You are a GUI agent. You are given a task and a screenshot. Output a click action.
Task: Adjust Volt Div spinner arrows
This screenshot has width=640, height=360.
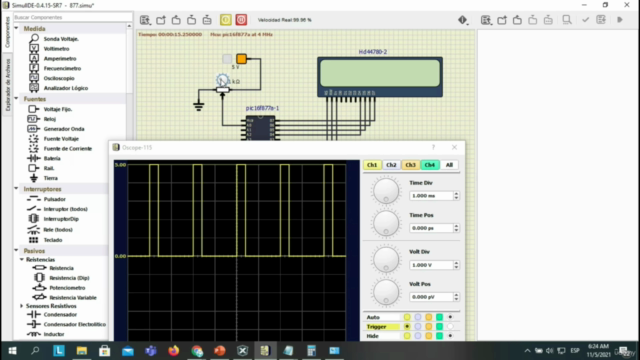[456, 265]
